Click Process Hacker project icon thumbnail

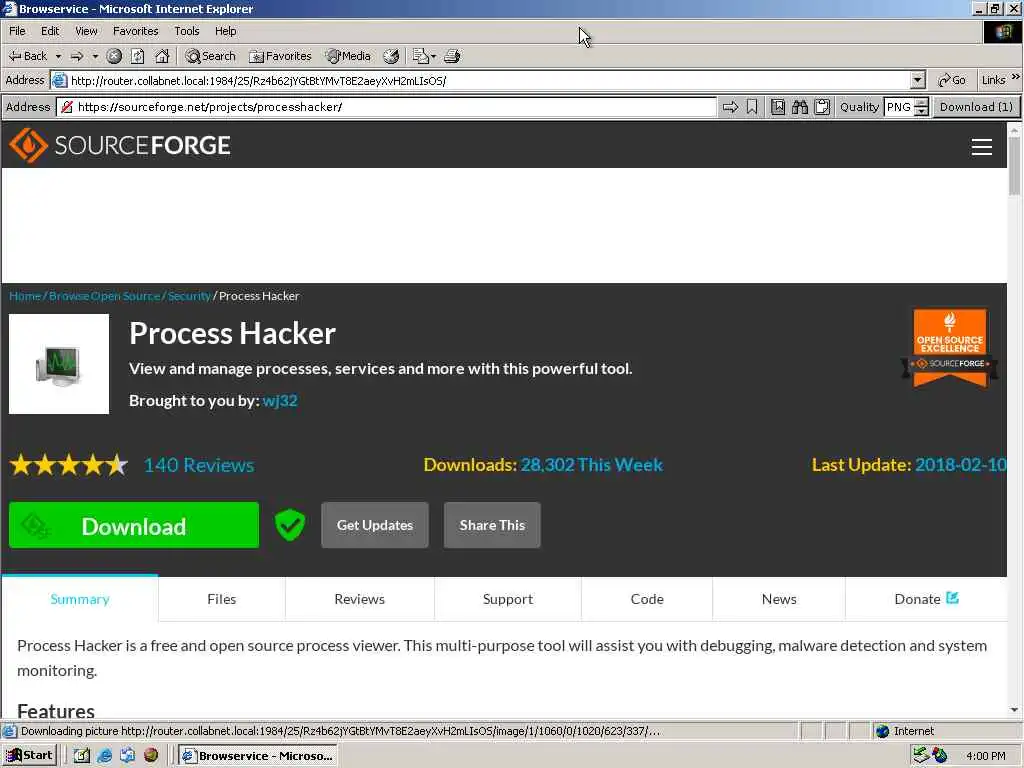pos(59,364)
